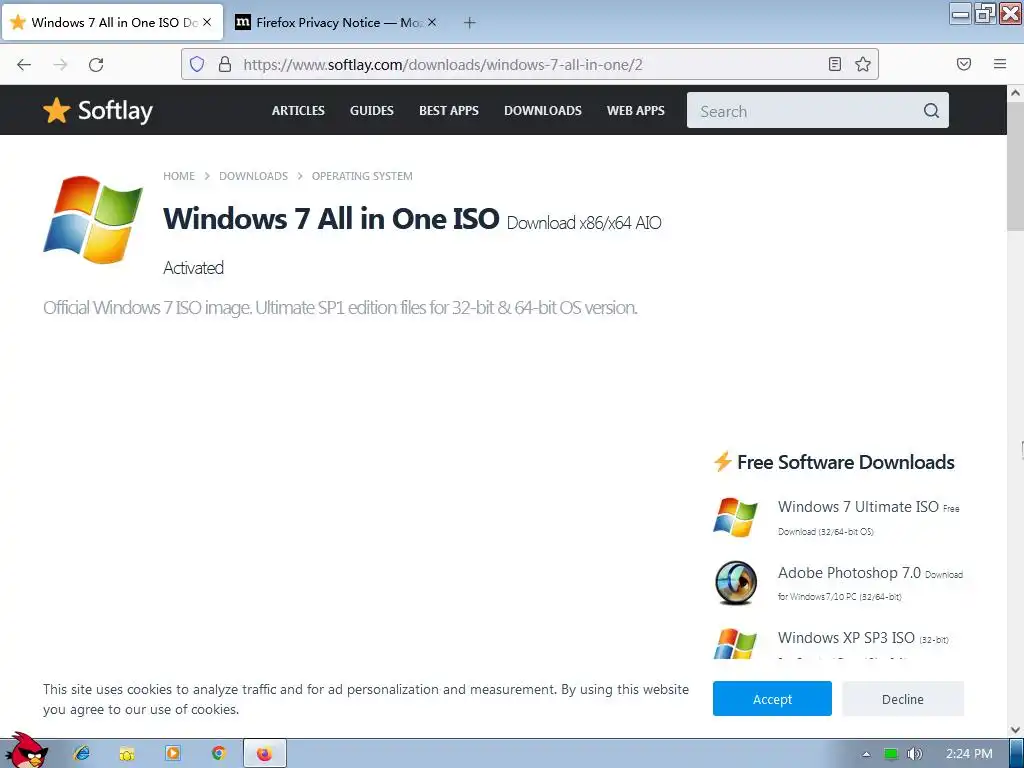Save page to Pocket
Viewport: 1024px width, 768px height.
point(964,64)
